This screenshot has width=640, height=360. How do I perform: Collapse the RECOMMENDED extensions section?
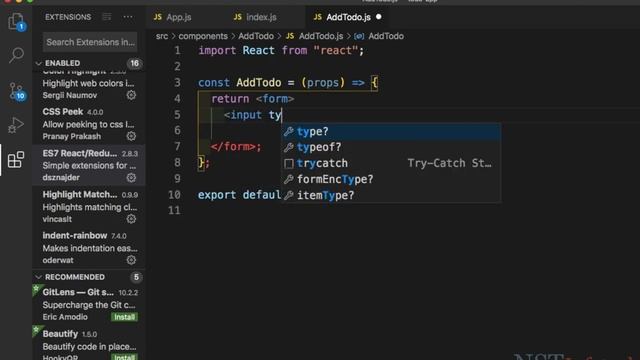click(x=38, y=277)
